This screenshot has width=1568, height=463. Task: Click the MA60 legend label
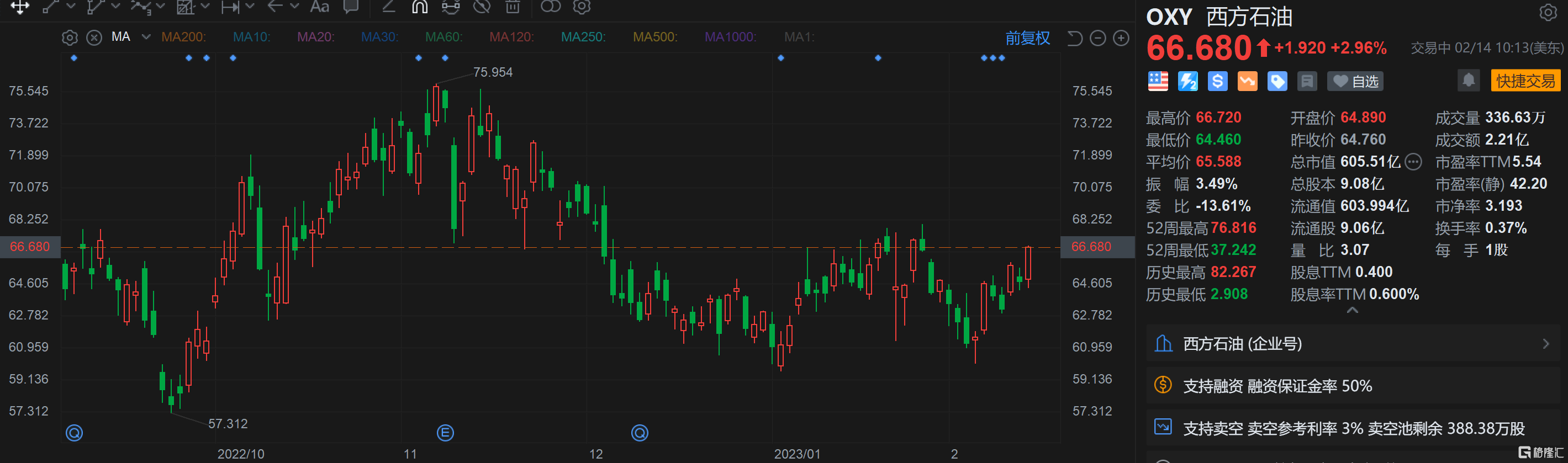(x=444, y=37)
